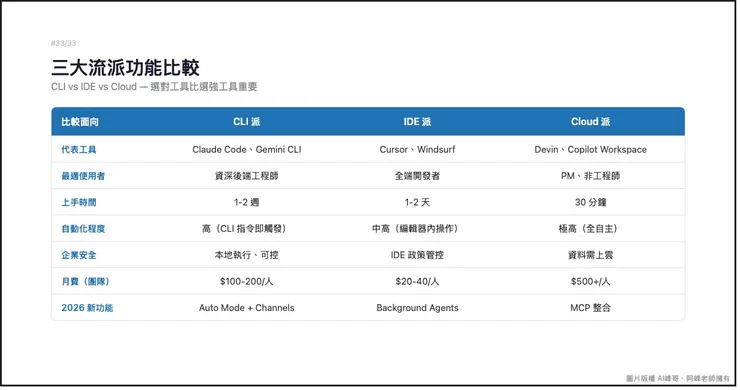Viewport: 740px width, 390px height.
Task: Click cell Background Agents
Action: click(417, 308)
